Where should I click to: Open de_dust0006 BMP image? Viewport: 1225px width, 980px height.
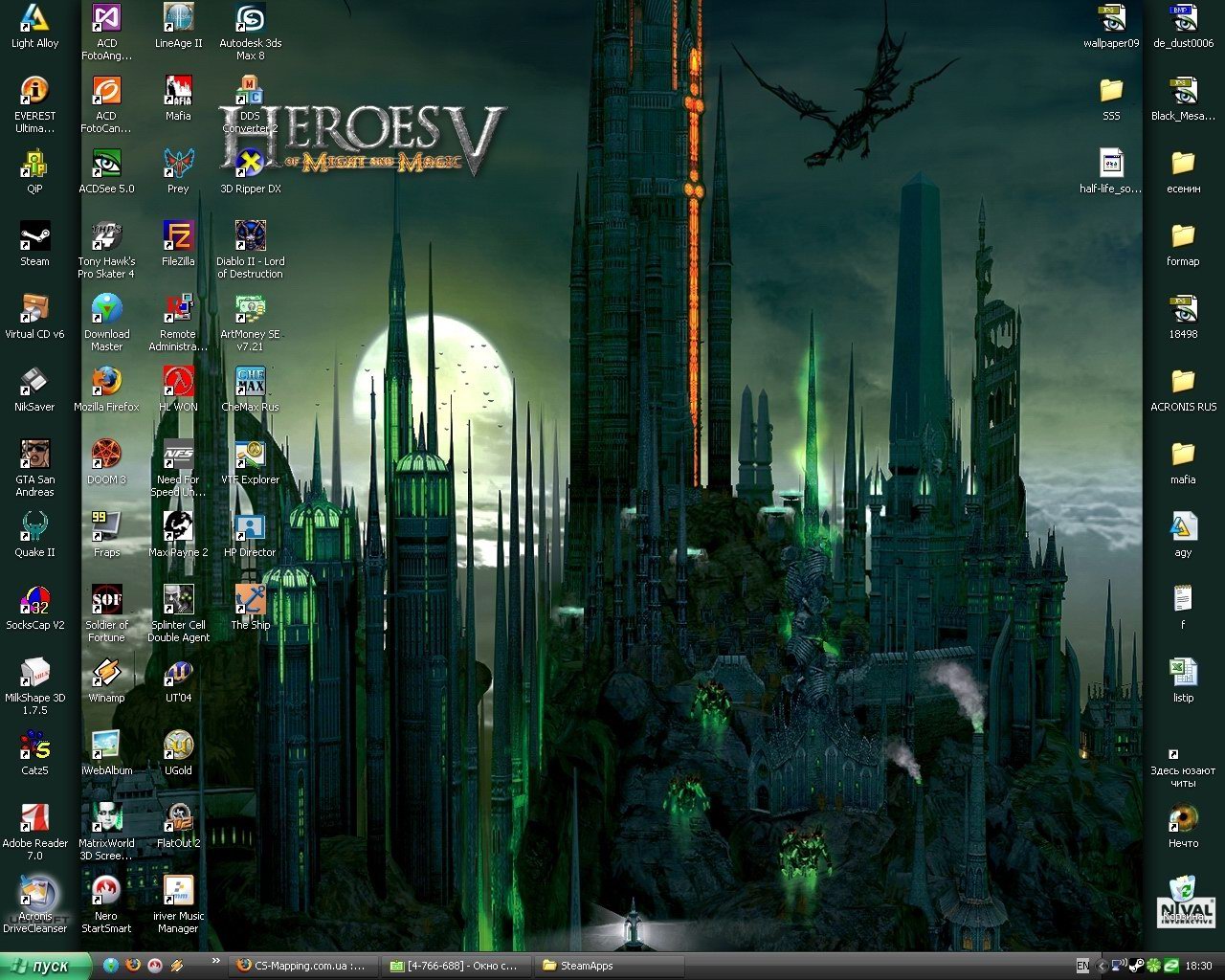point(1183,19)
